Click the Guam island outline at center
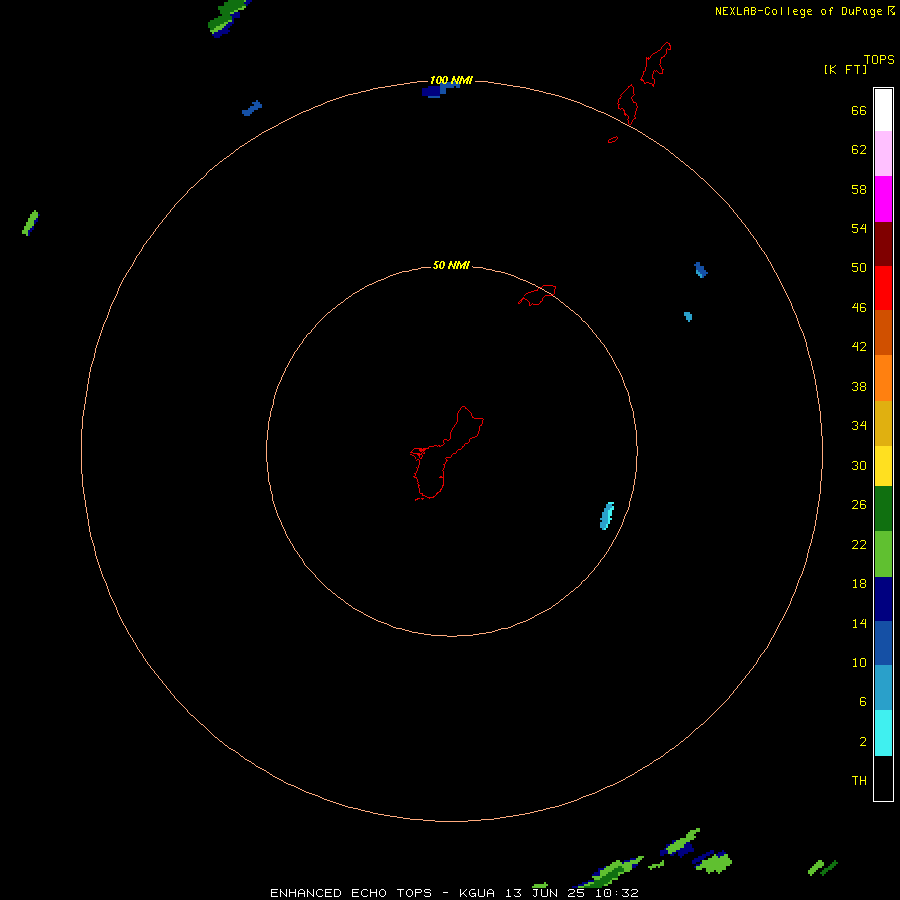The image size is (900, 900). 447,453
